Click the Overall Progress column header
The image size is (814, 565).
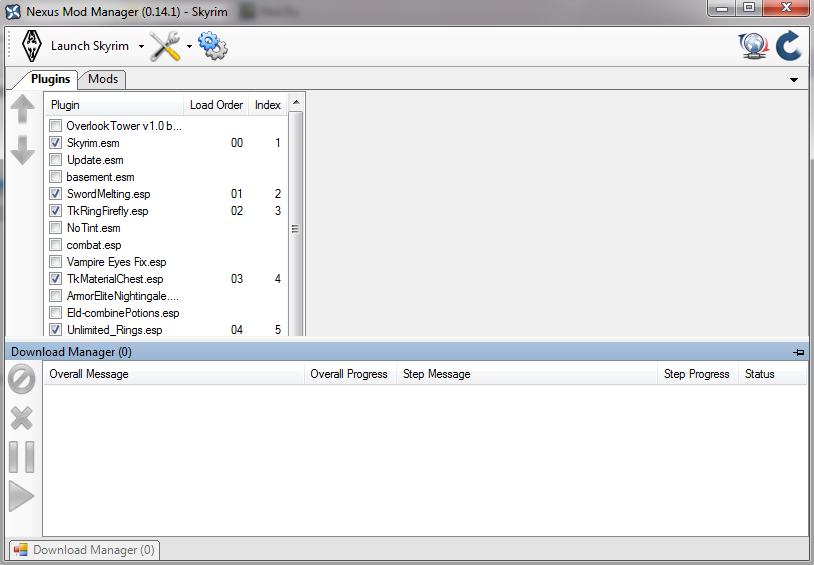pyautogui.click(x=350, y=374)
